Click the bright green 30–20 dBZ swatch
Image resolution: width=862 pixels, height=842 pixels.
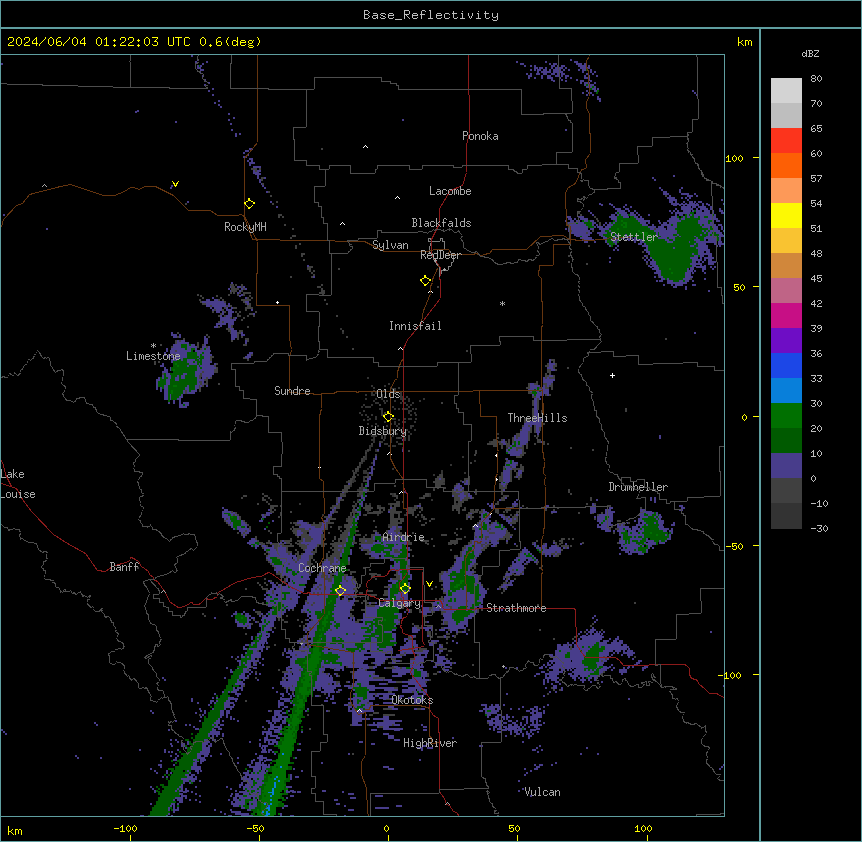tap(786, 416)
